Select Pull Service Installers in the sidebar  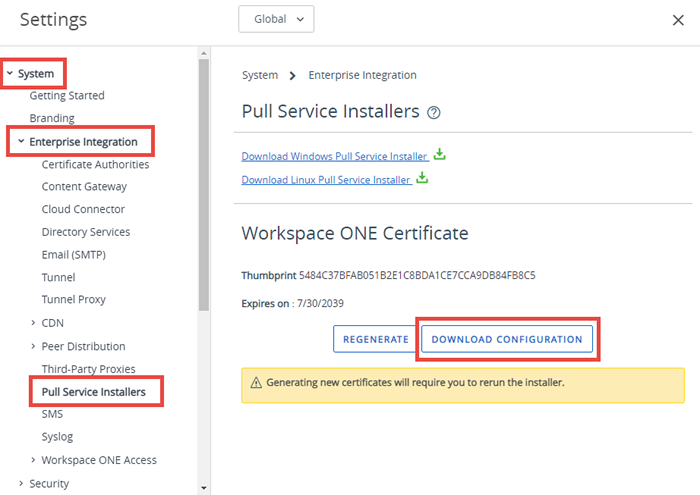tap(94, 392)
